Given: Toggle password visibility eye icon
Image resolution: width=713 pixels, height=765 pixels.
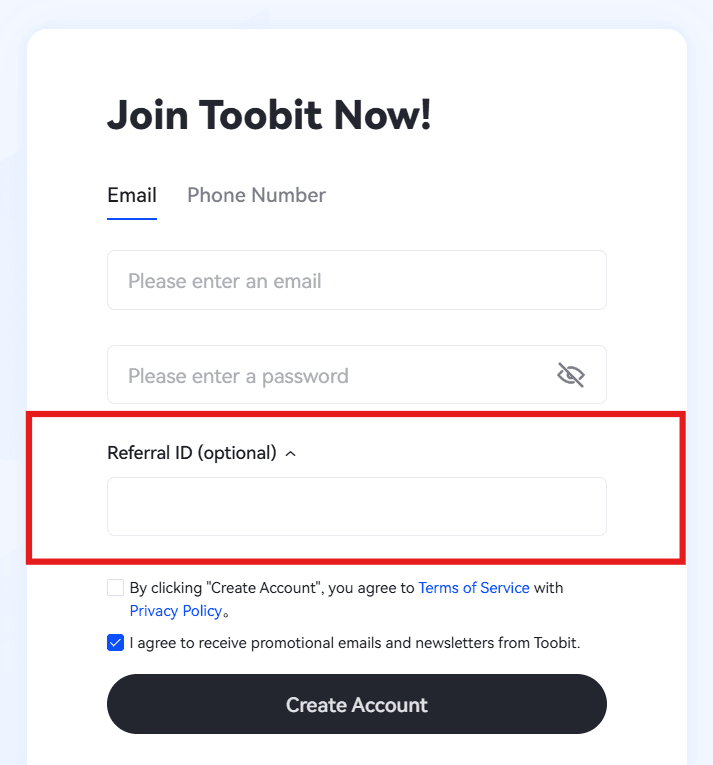Looking at the screenshot, I should click(x=570, y=375).
